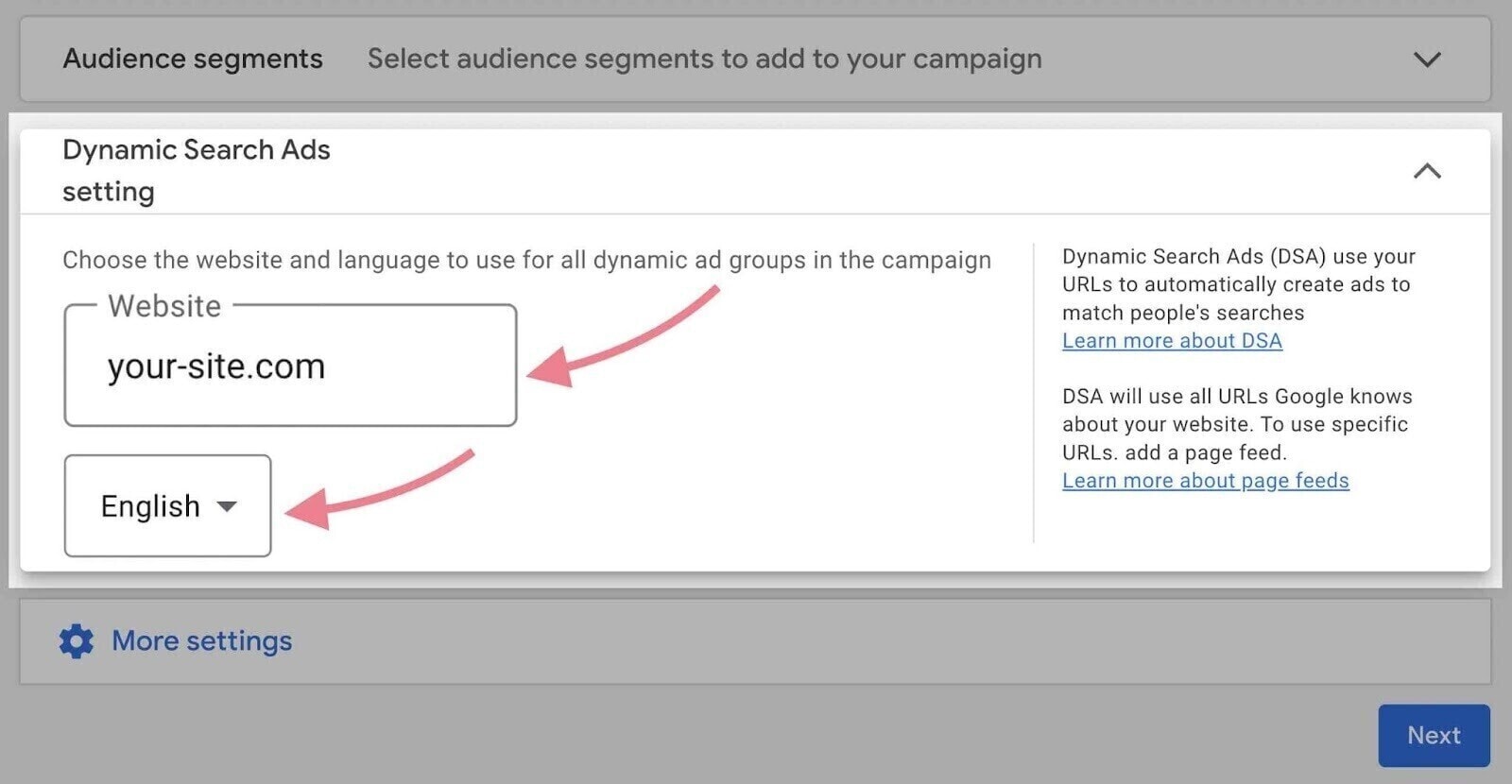1512x784 pixels.
Task: Click the More settings text label
Action: point(201,641)
